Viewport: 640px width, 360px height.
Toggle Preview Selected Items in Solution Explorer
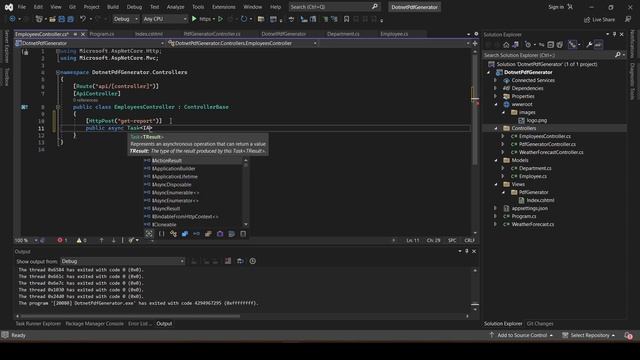[598, 44]
